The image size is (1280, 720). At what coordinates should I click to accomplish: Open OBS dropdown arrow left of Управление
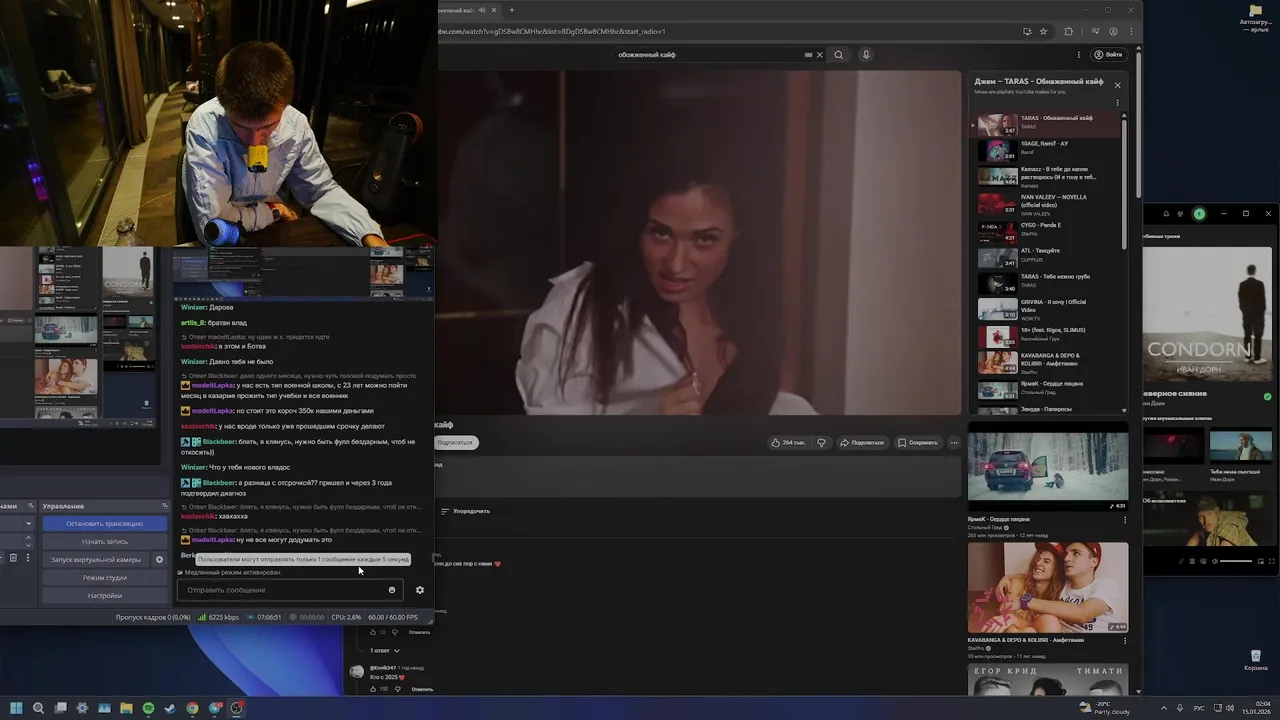28,524
